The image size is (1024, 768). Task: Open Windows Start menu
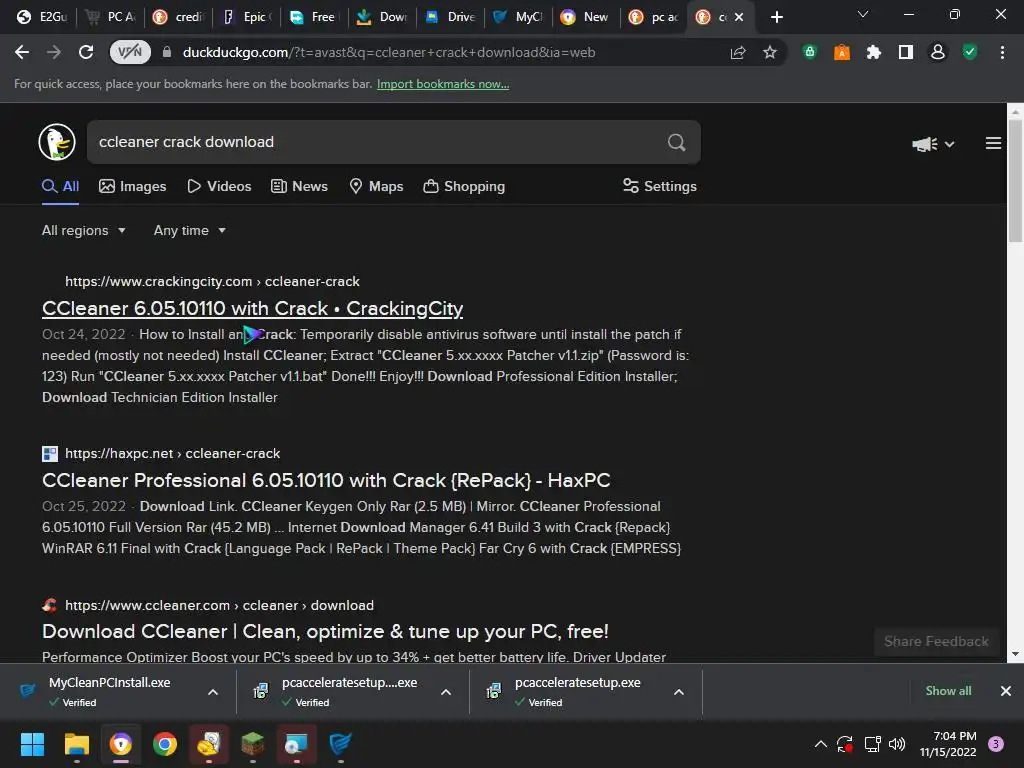(32, 744)
